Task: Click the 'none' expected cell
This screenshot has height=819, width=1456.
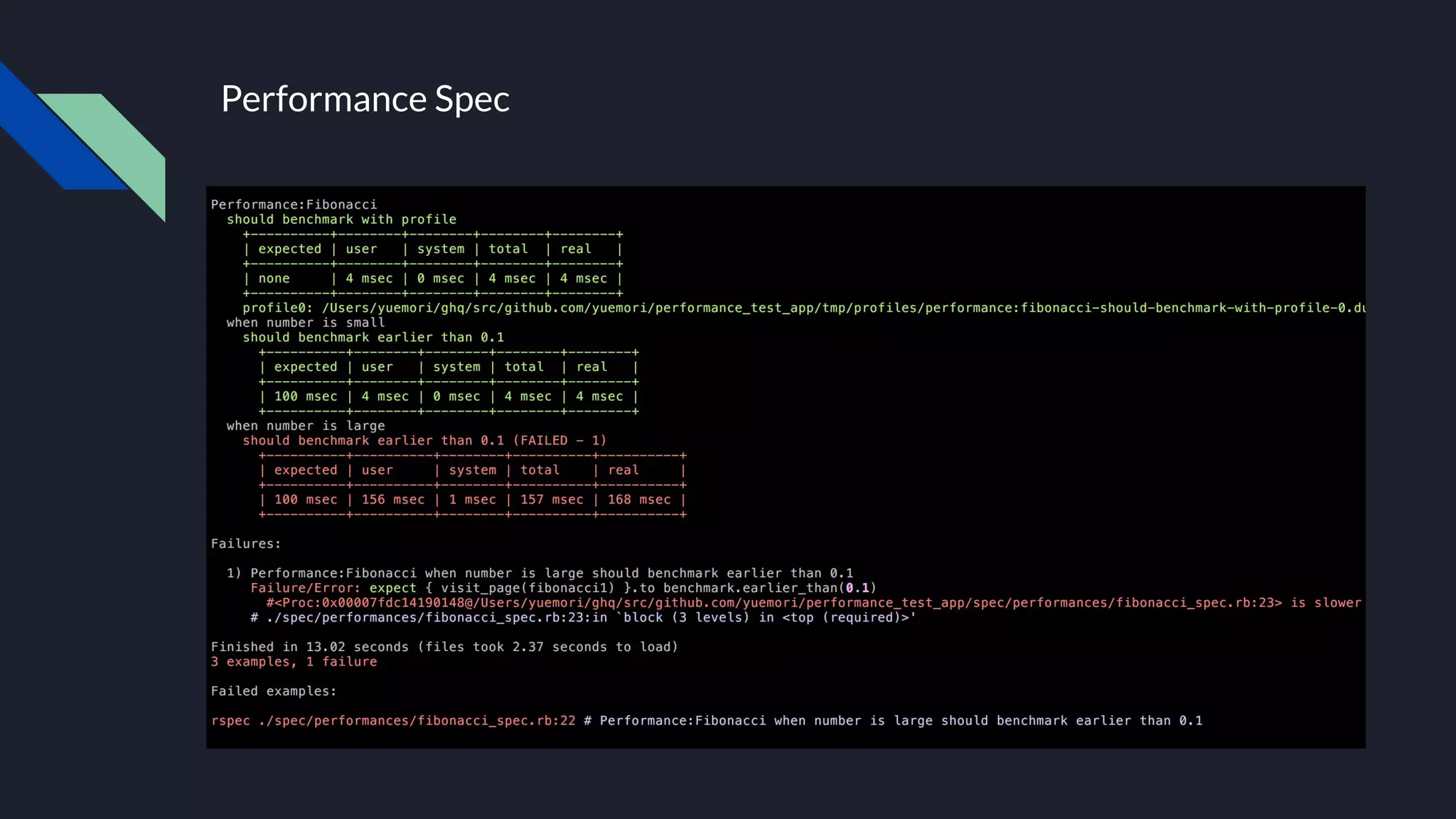Action: 274,279
